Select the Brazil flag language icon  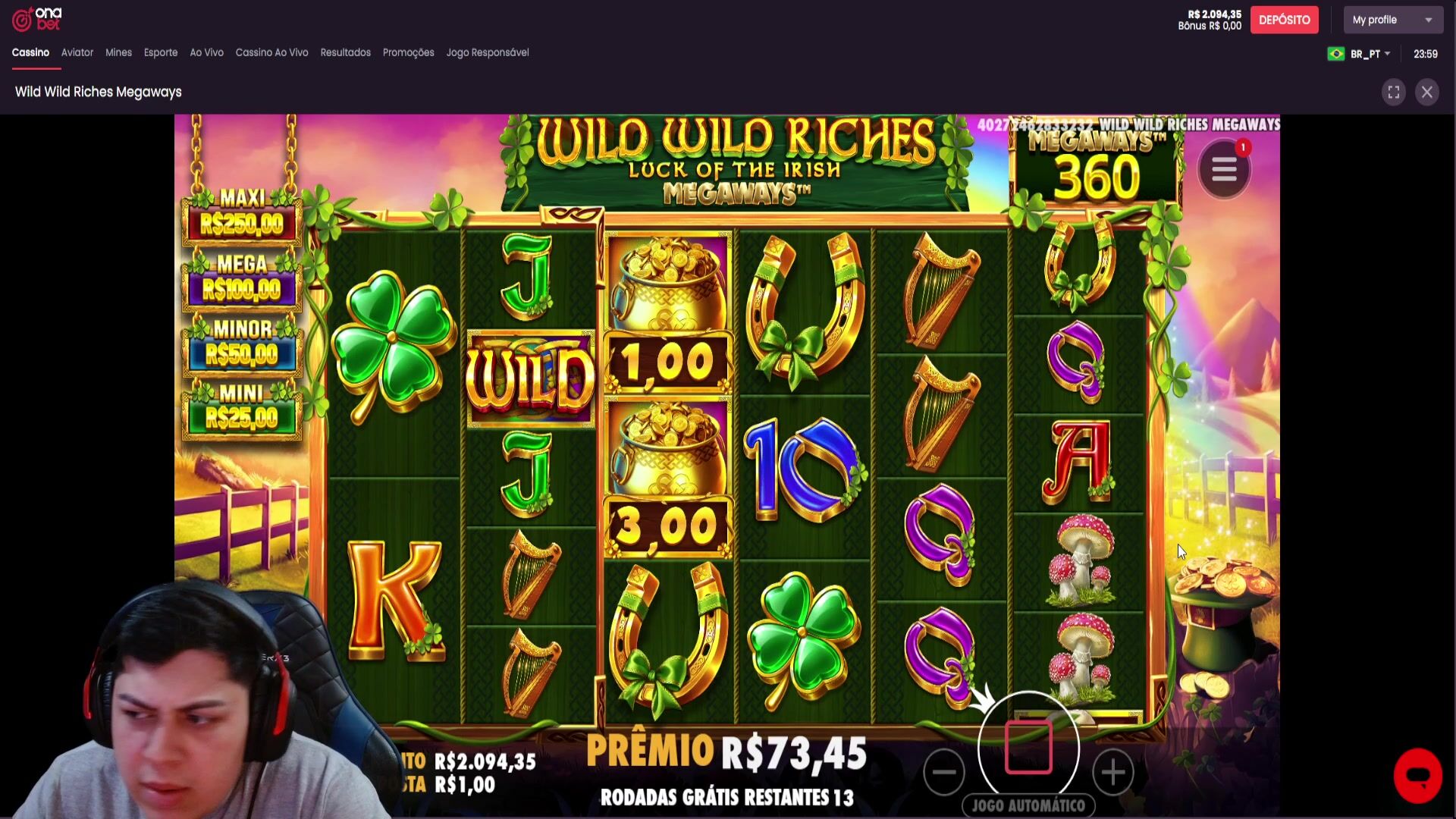click(x=1335, y=54)
